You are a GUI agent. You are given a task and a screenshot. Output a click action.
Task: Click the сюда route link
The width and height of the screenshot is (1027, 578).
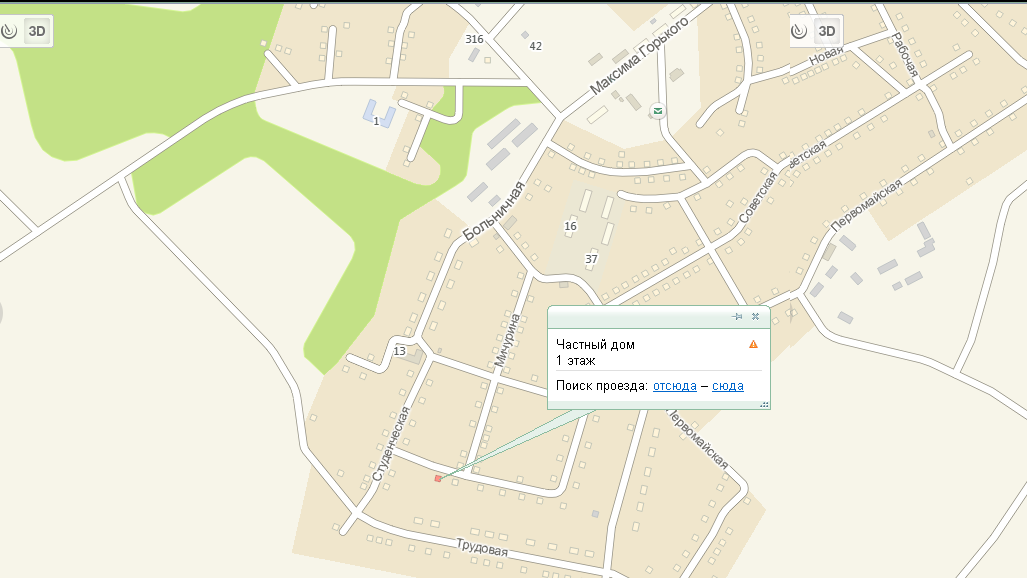728,386
